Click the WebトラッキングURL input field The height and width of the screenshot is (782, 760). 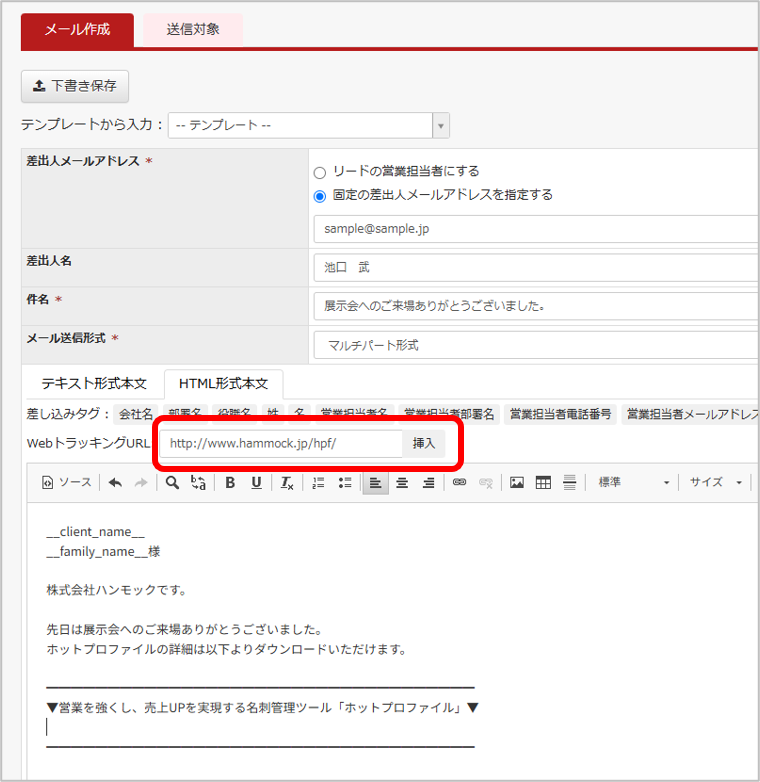point(281,443)
